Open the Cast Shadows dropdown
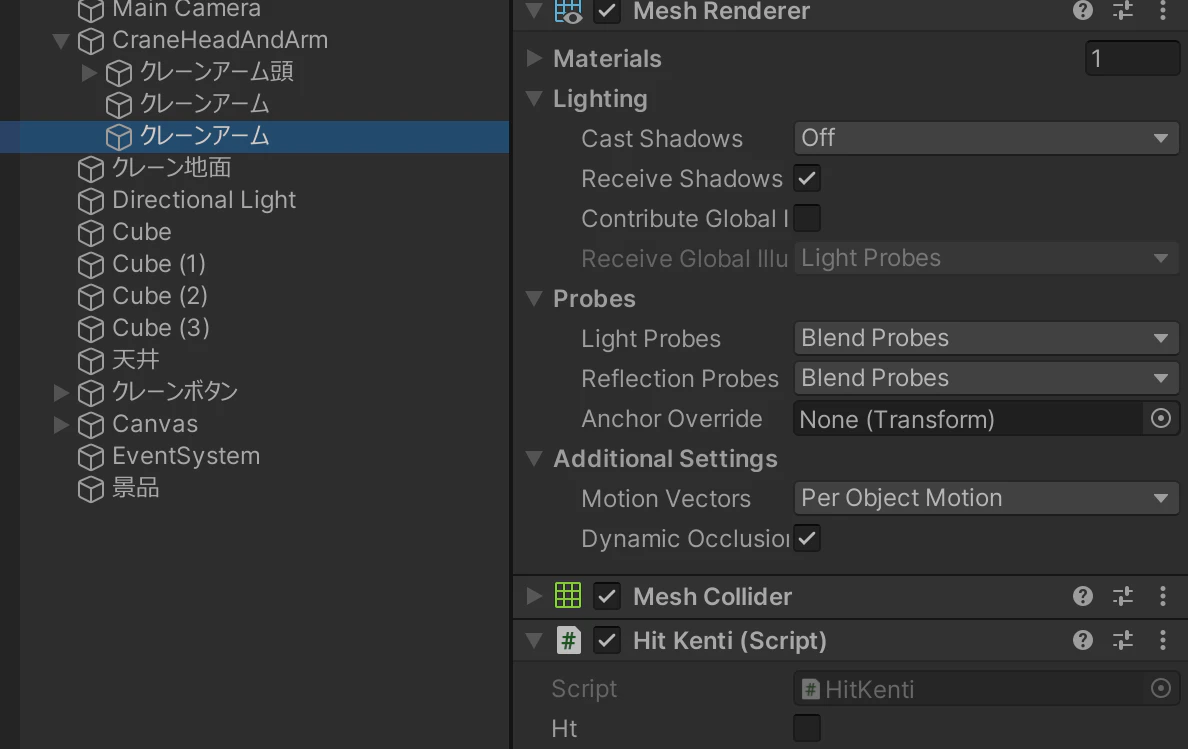This screenshot has height=749, width=1188. coord(986,138)
